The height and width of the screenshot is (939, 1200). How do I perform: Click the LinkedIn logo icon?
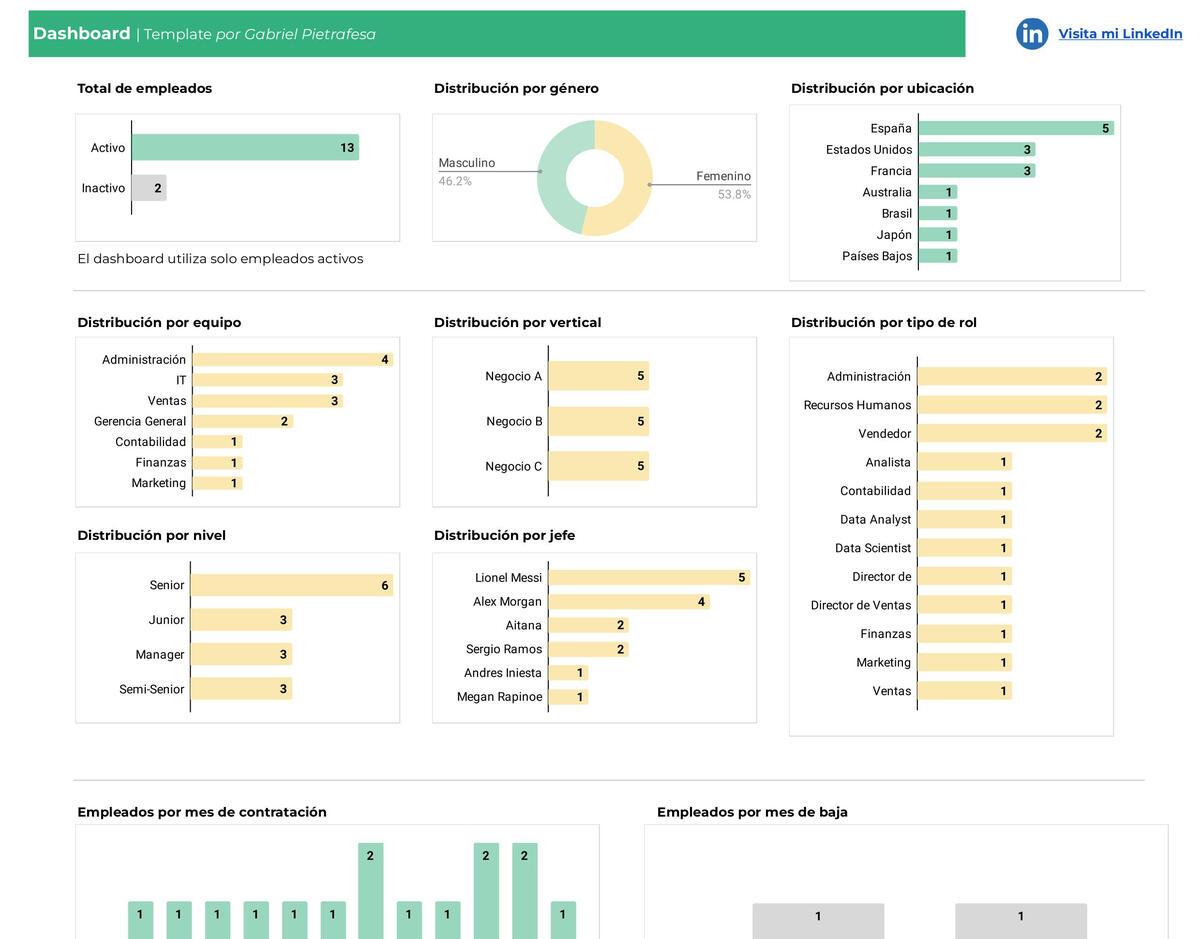click(x=1031, y=33)
